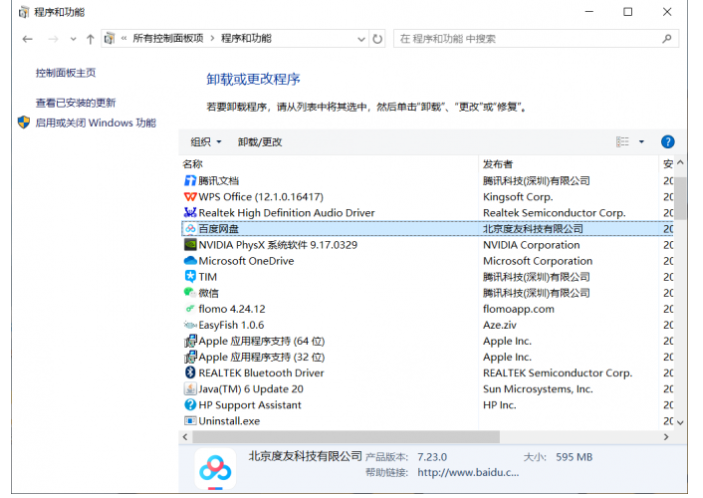Click the NVIDIA PhysX icon
The image size is (703, 498).
click(190, 245)
